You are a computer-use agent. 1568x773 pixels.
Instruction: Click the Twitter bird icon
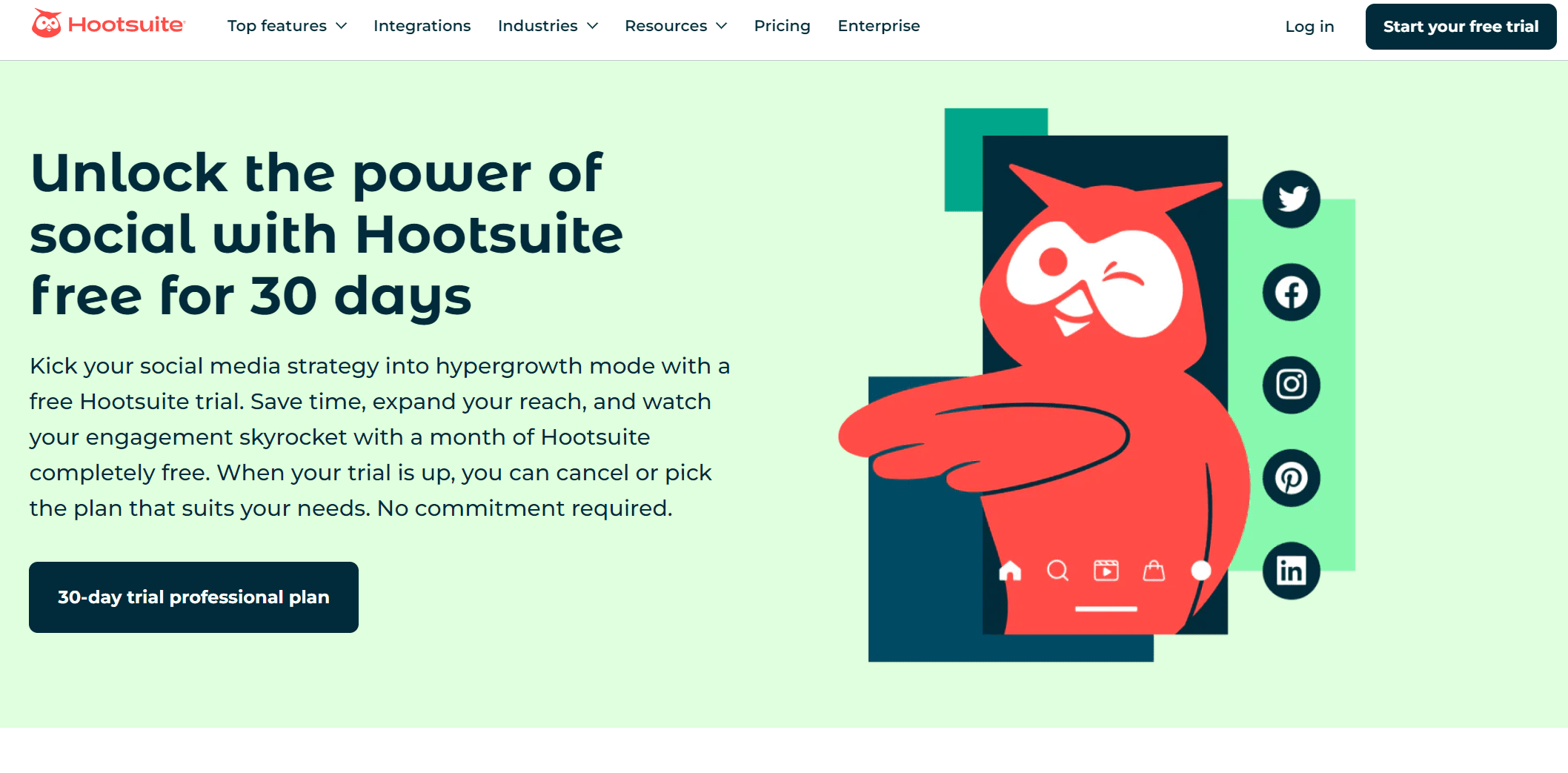pyautogui.click(x=1291, y=199)
